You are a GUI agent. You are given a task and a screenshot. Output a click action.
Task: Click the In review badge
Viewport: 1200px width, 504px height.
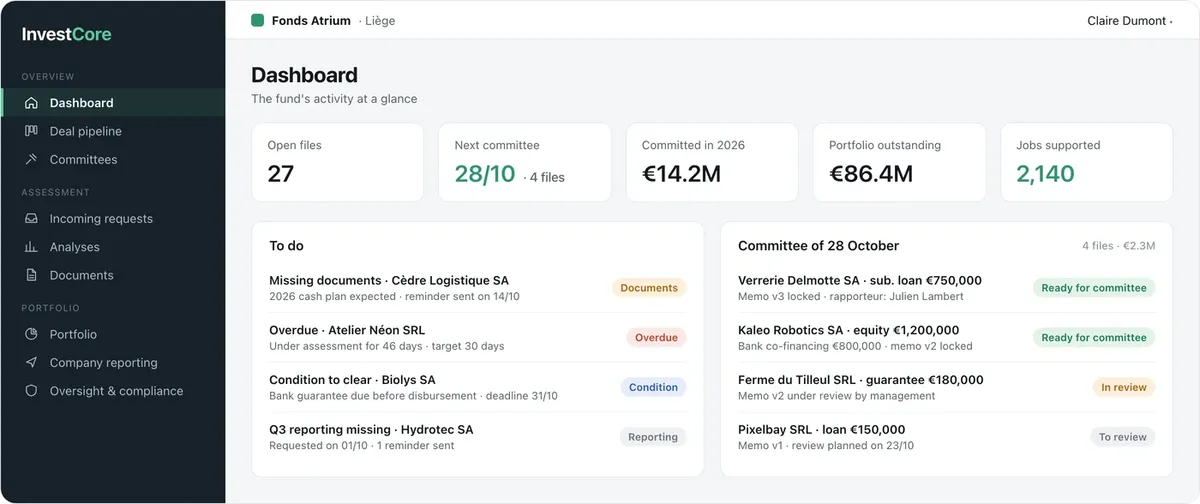[1124, 387]
